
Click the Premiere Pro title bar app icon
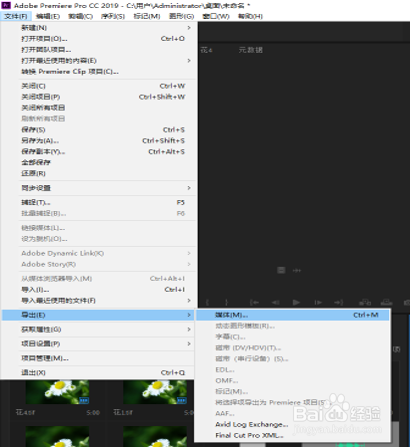(x=6, y=5)
